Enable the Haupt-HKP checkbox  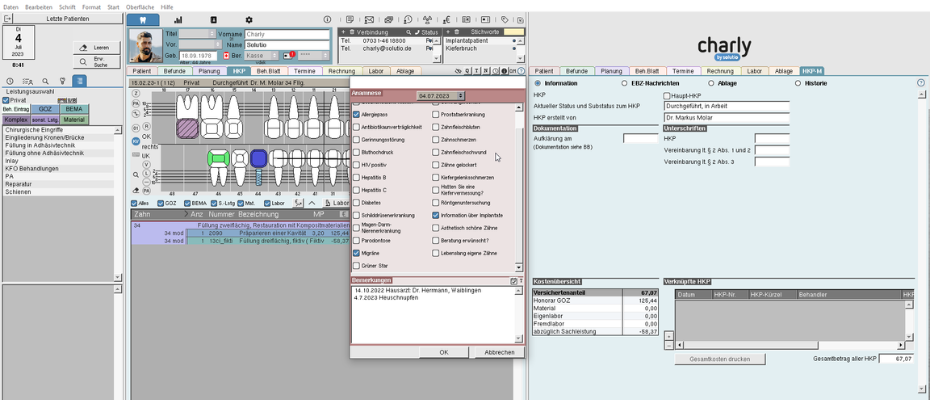tap(667, 95)
